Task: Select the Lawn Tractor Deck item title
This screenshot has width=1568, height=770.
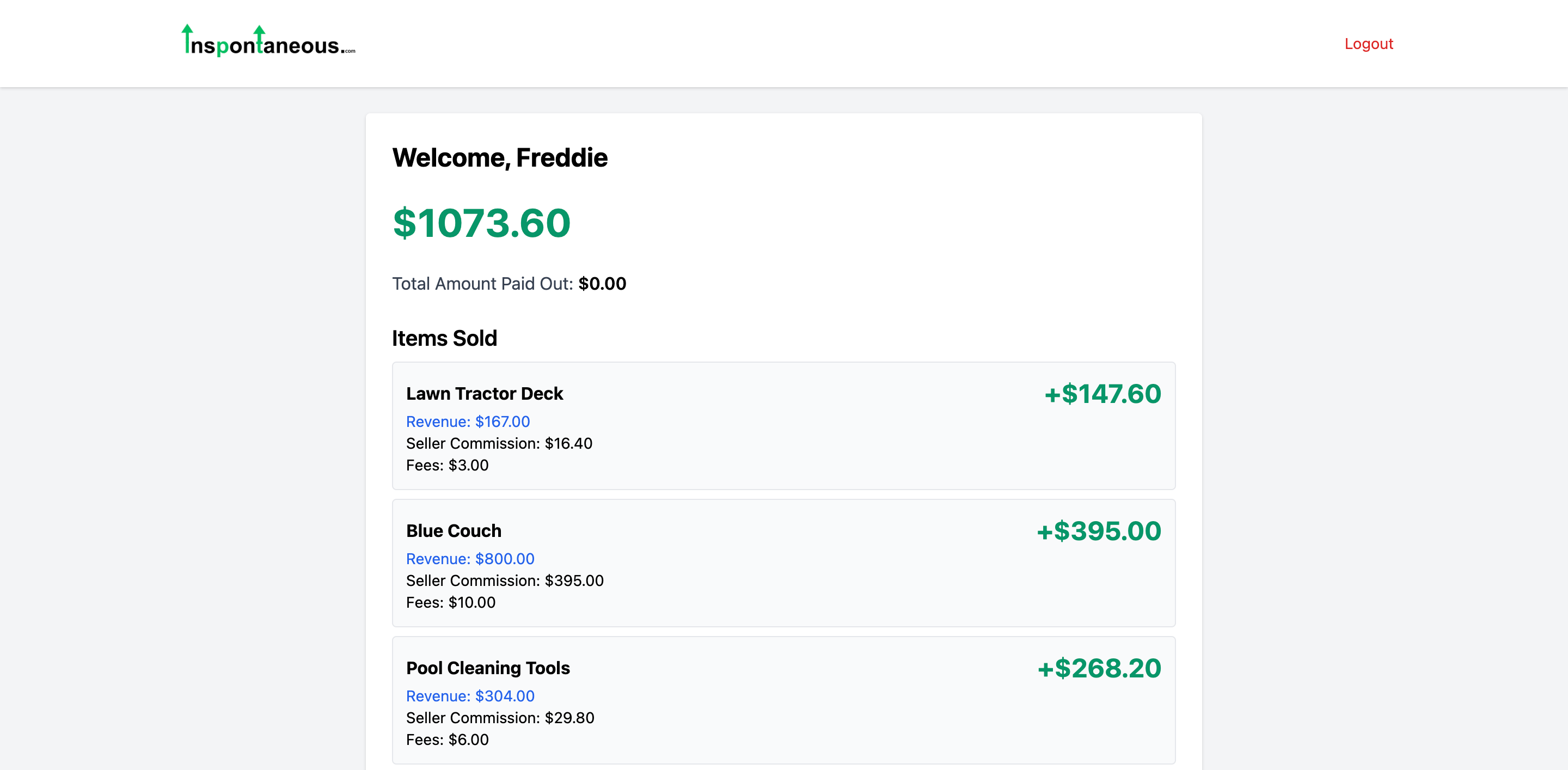Action: coord(485,394)
